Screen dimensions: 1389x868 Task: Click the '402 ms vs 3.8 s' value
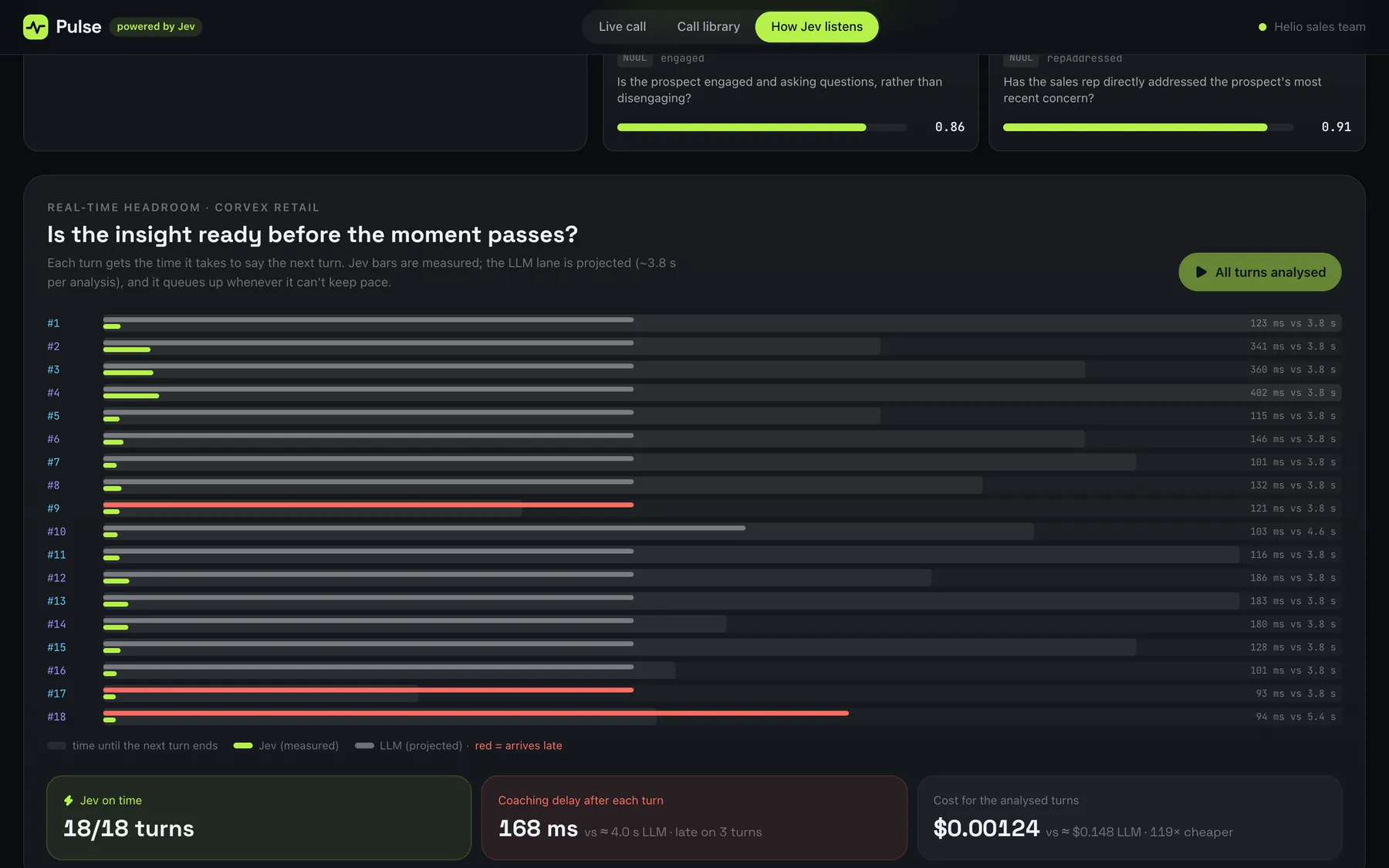[1293, 393]
